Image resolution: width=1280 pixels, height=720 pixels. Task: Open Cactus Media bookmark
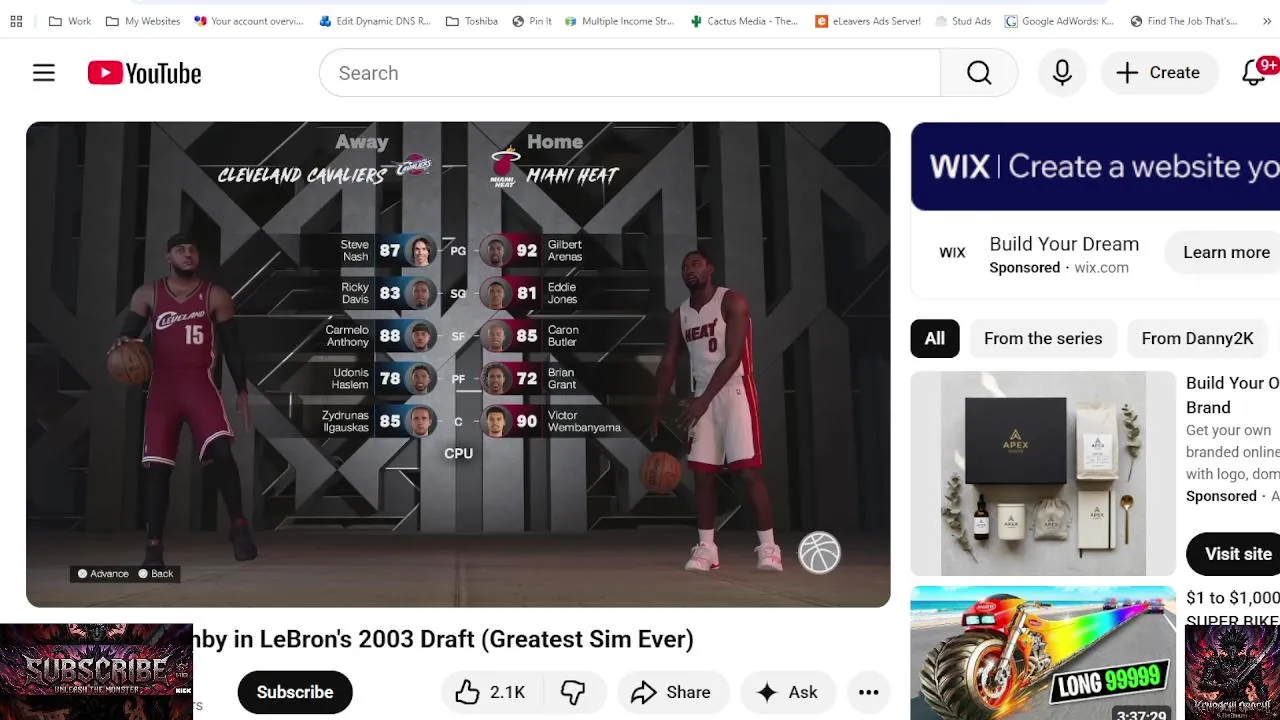tap(744, 21)
